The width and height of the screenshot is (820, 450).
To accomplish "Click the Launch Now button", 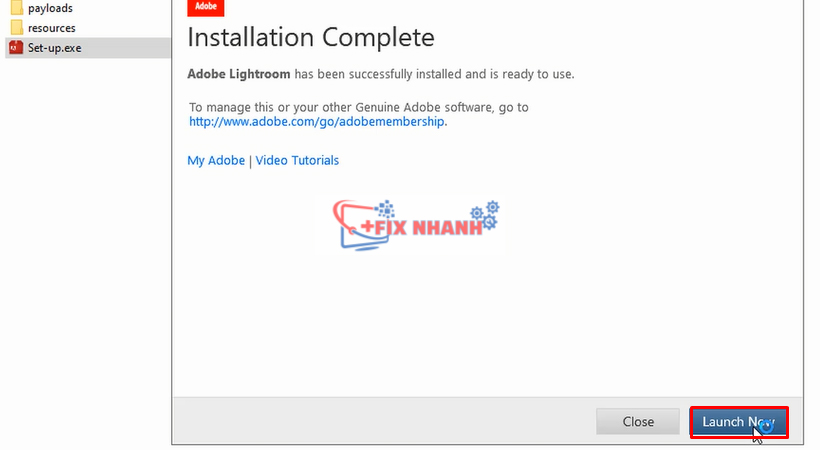I will (739, 422).
